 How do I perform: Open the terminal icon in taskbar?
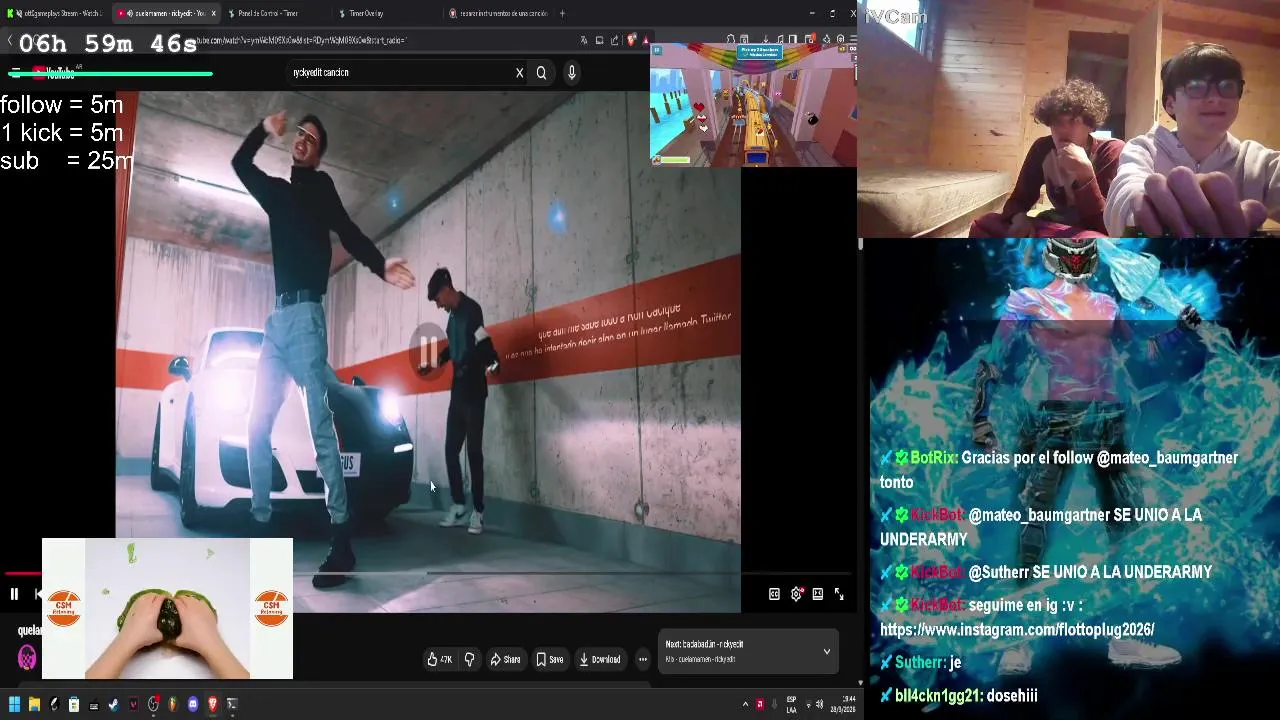point(232,704)
